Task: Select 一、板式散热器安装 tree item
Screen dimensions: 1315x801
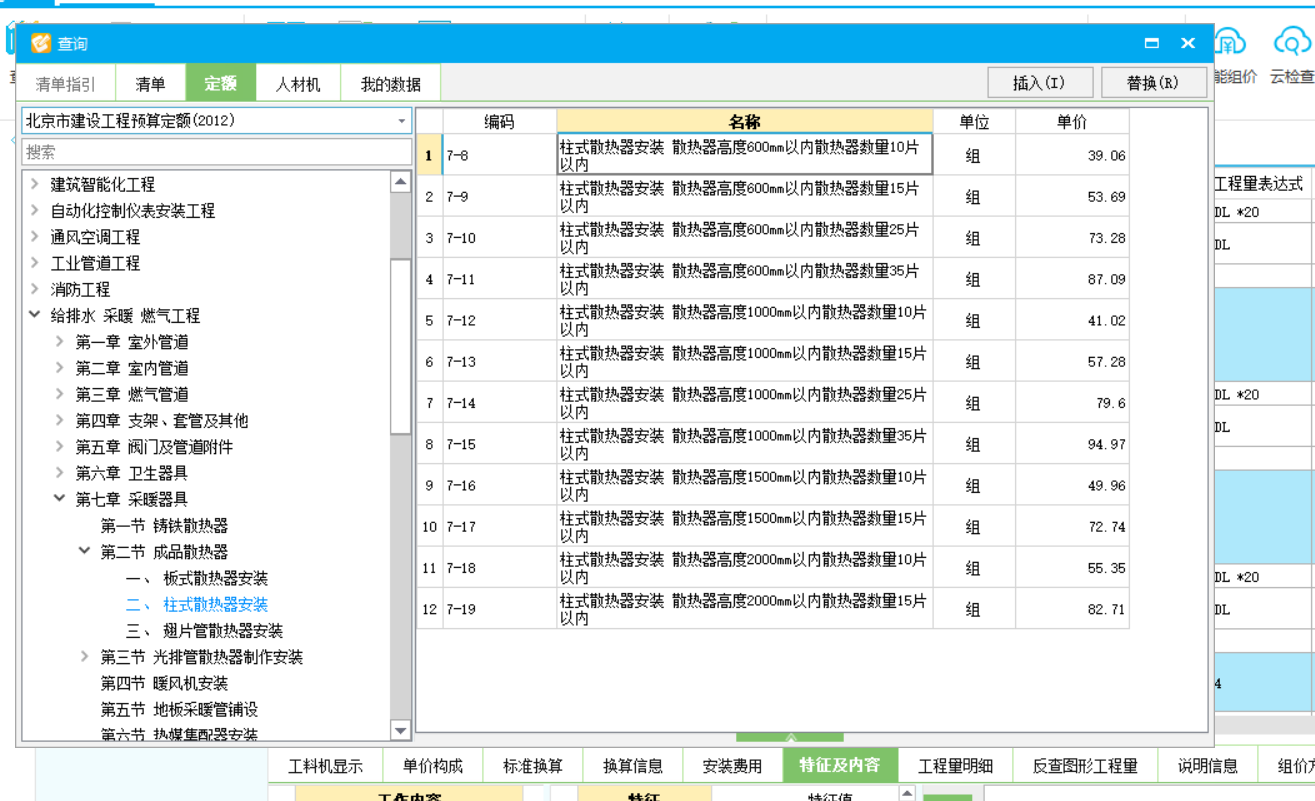Action: pyautogui.click(x=197, y=578)
